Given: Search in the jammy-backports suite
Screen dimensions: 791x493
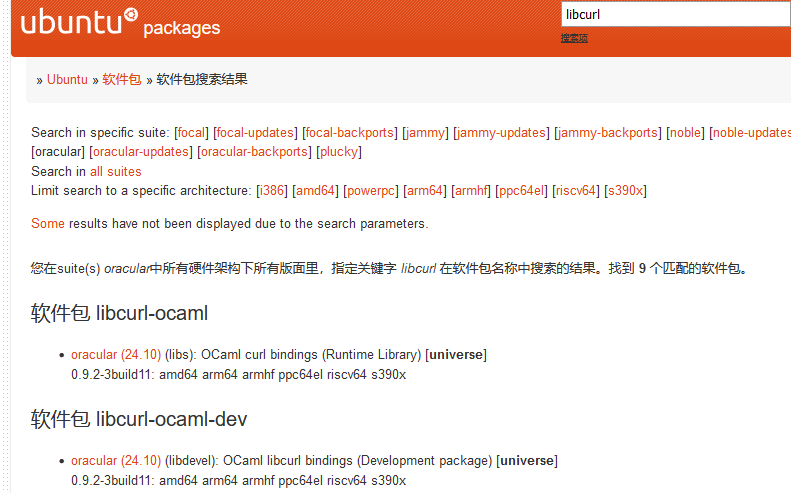Looking at the screenshot, I should pyautogui.click(x=608, y=133).
